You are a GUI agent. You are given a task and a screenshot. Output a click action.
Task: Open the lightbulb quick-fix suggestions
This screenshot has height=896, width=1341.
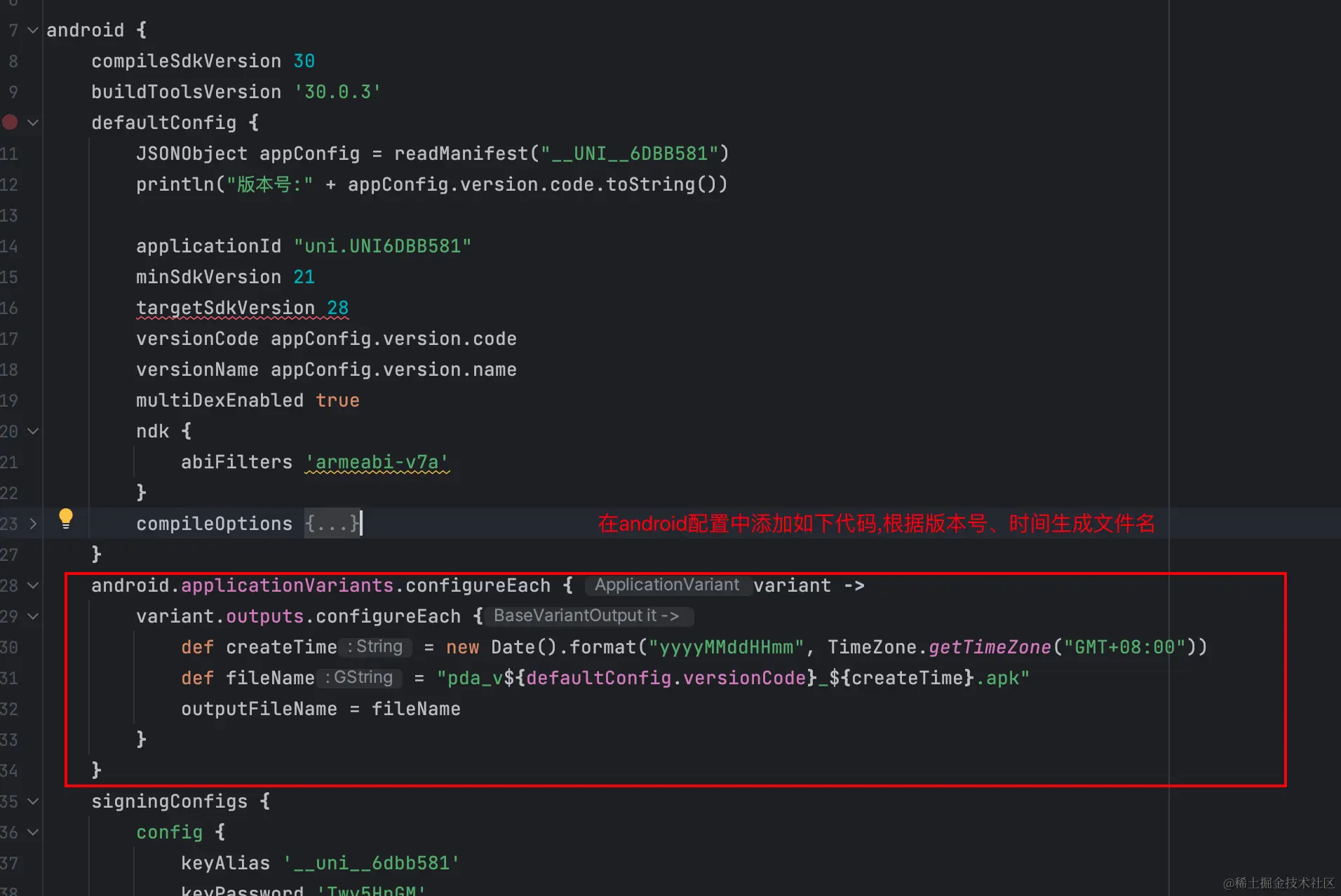[x=66, y=519]
